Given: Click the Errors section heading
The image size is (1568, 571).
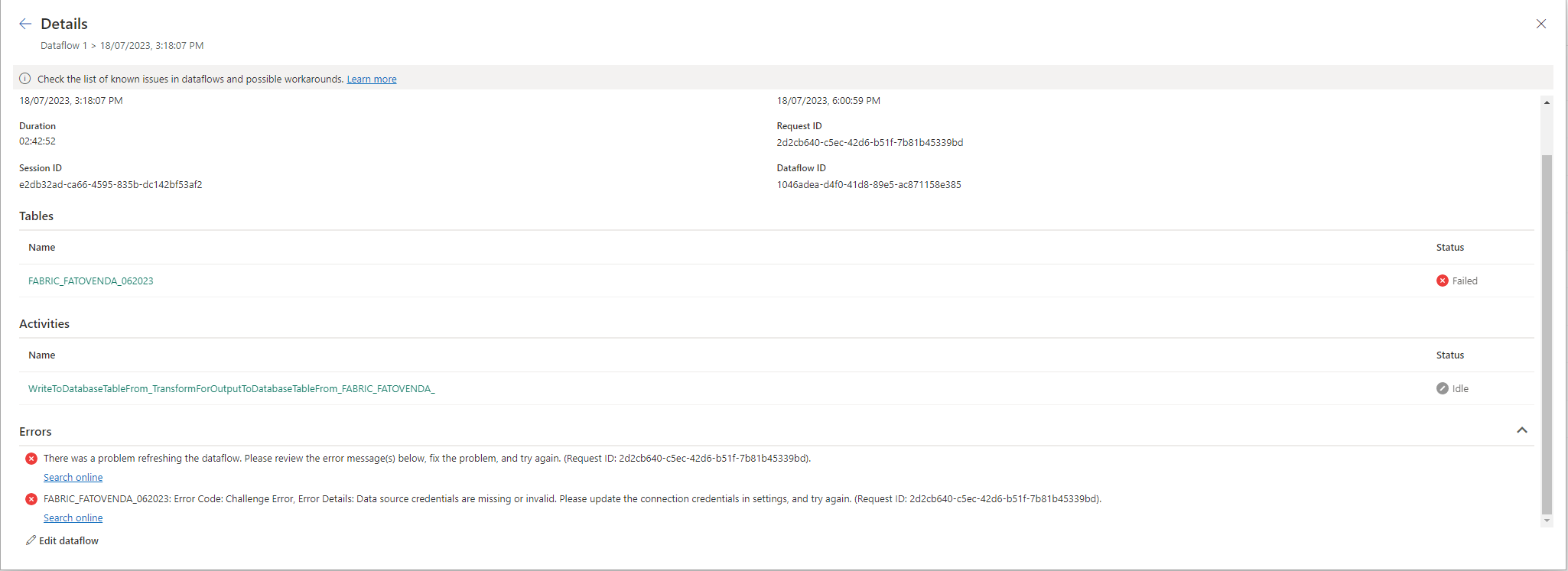Looking at the screenshot, I should tap(35, 432).
